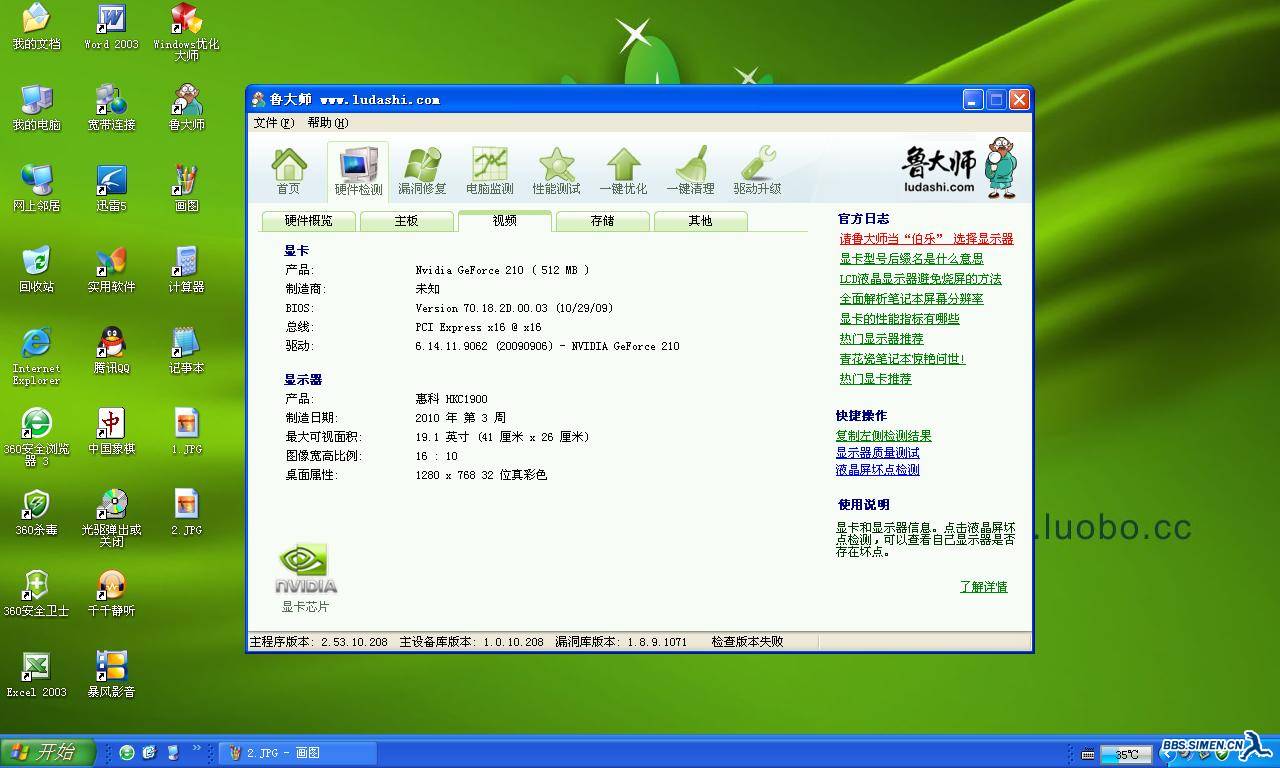Click the NVIDIA 显卡芯片 logo

click(x=305, y=578)
